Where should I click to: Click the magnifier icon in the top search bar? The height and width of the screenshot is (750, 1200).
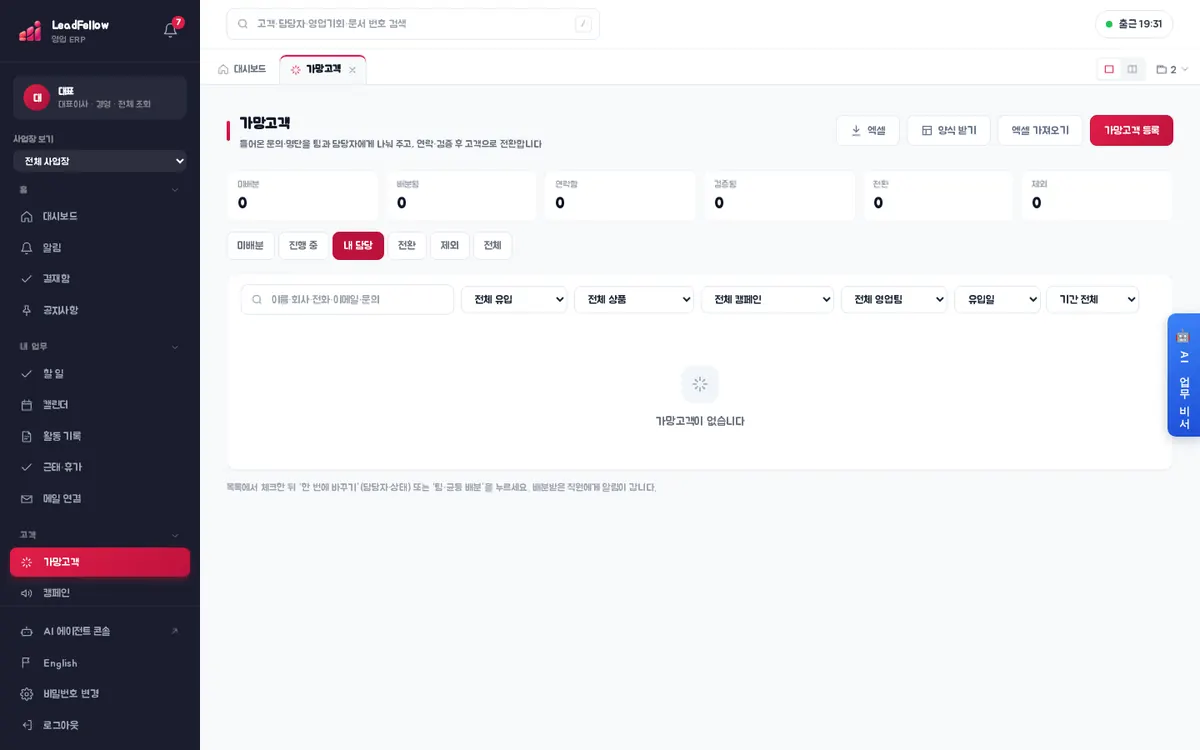tap(243, 23)
